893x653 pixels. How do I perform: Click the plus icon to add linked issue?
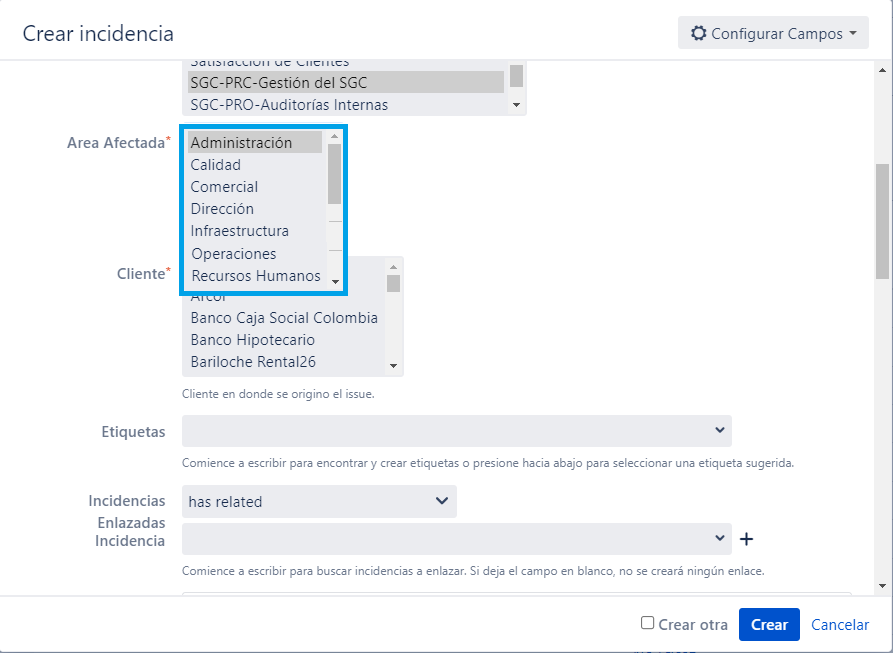(x=747, y=539)
